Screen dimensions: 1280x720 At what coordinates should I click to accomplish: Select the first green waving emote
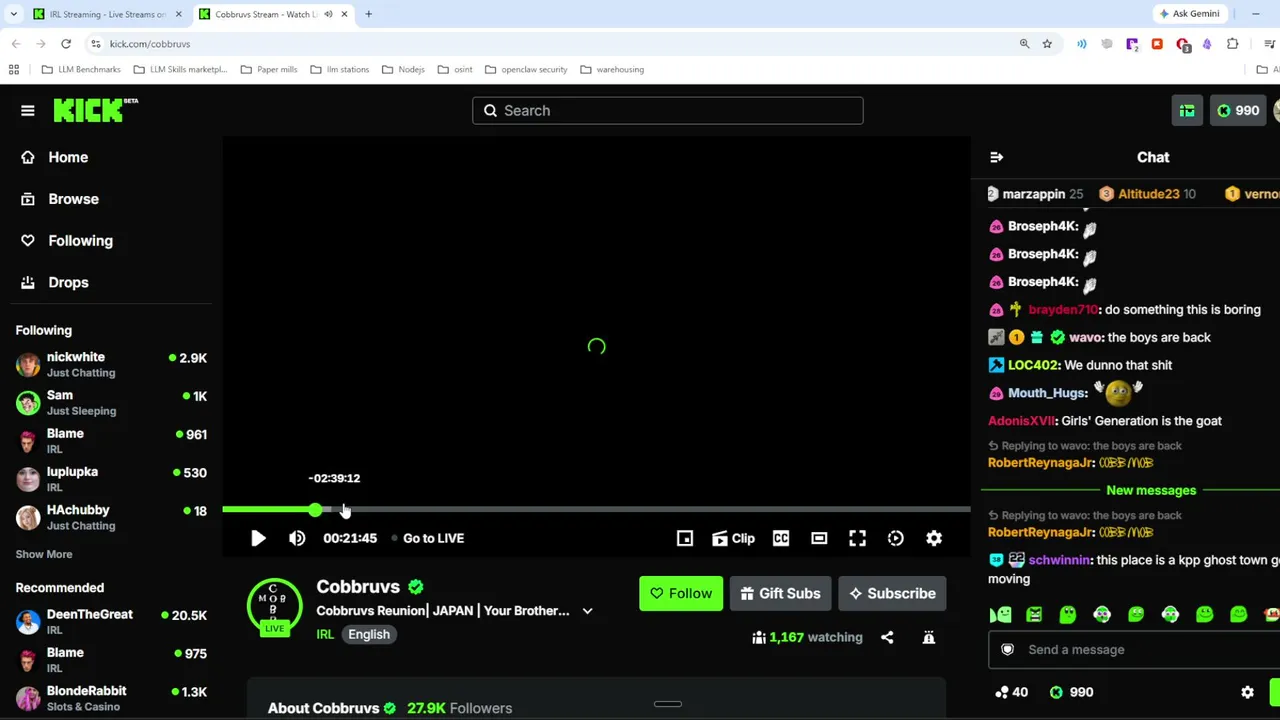pos(1000,614)
